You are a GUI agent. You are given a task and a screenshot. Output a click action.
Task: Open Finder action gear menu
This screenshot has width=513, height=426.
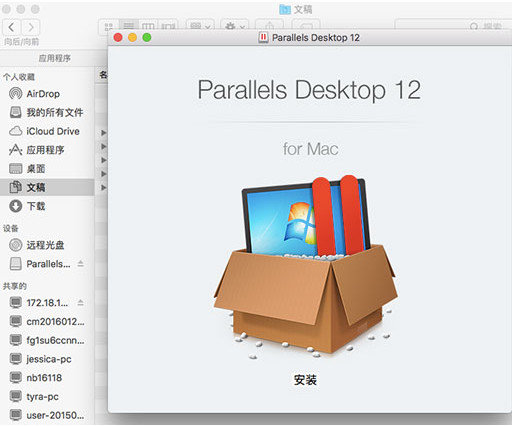[235, 26]
